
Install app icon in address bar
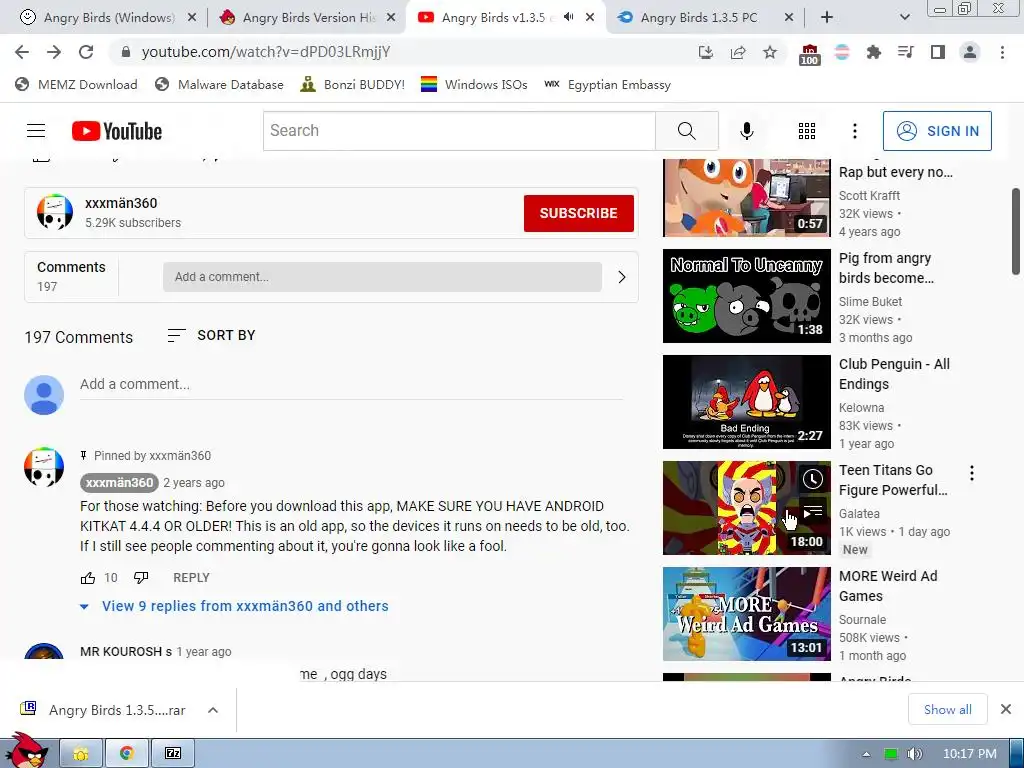point(706,52)
